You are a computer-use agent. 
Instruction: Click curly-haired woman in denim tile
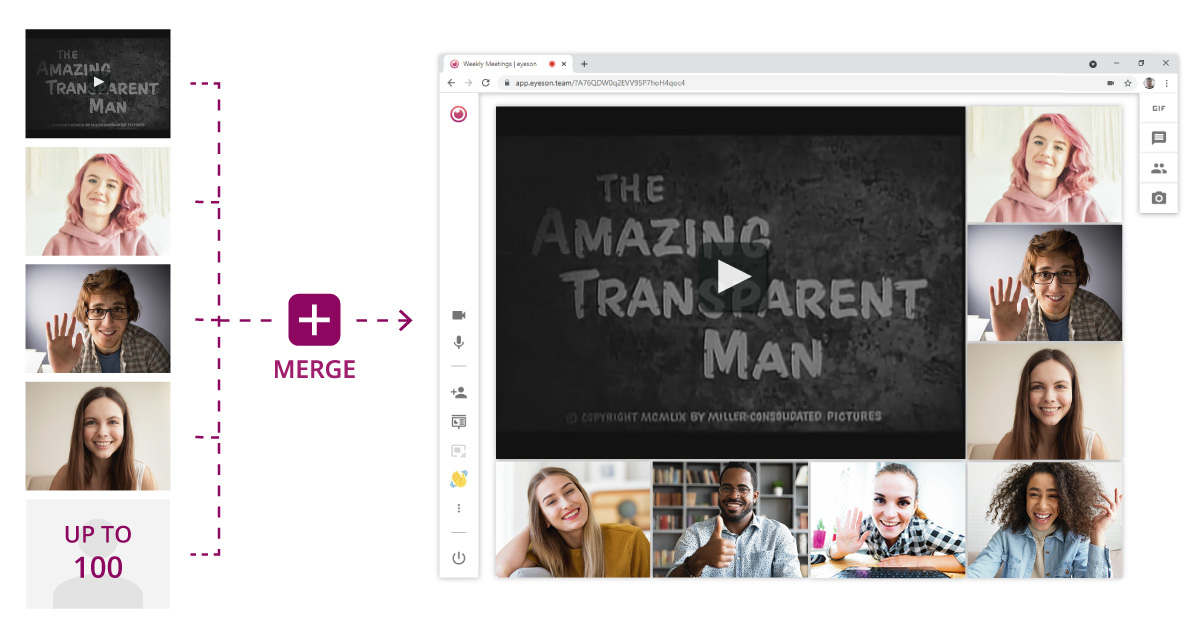[1044, 519]
